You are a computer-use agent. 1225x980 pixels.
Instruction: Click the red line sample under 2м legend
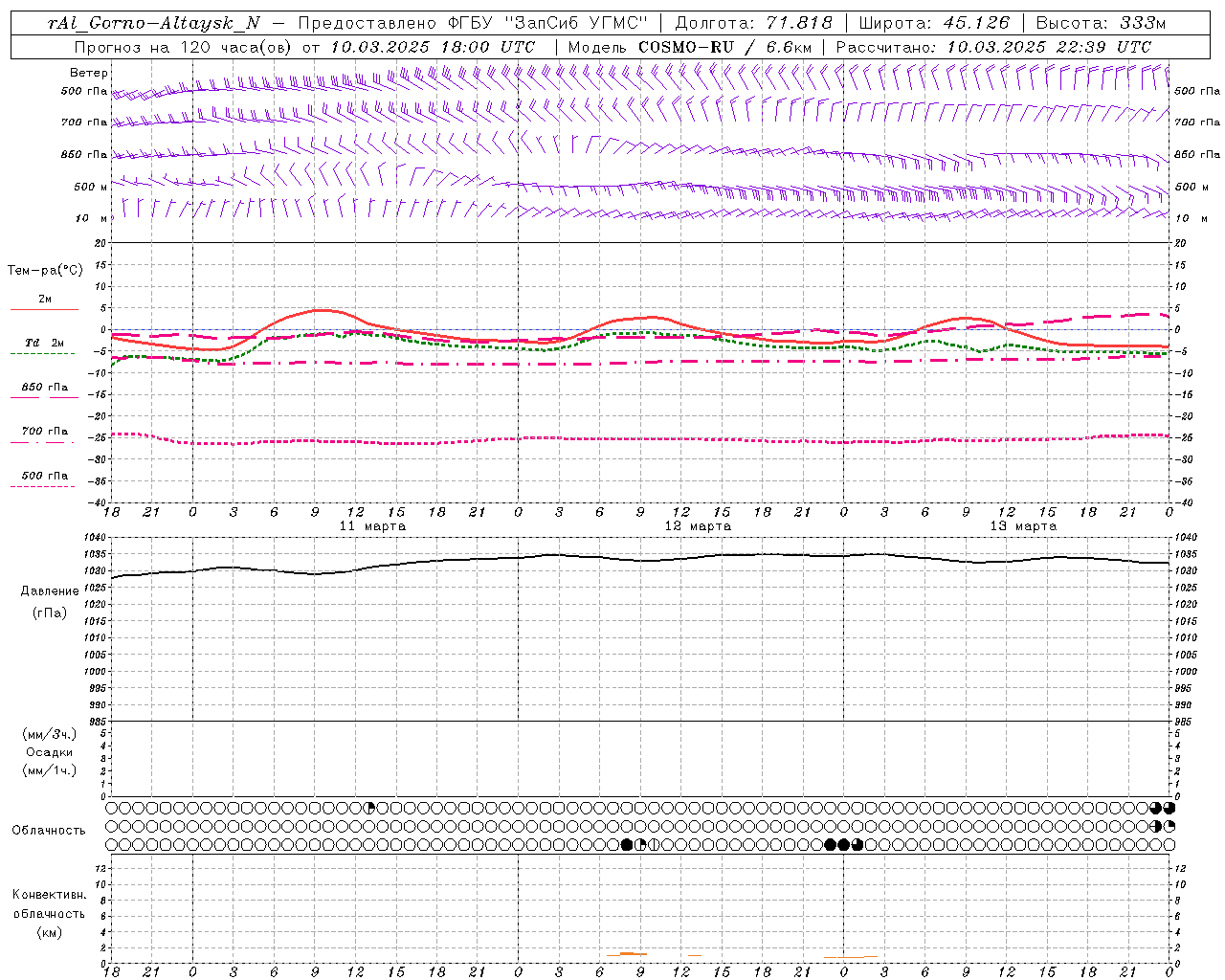(44, 310)
